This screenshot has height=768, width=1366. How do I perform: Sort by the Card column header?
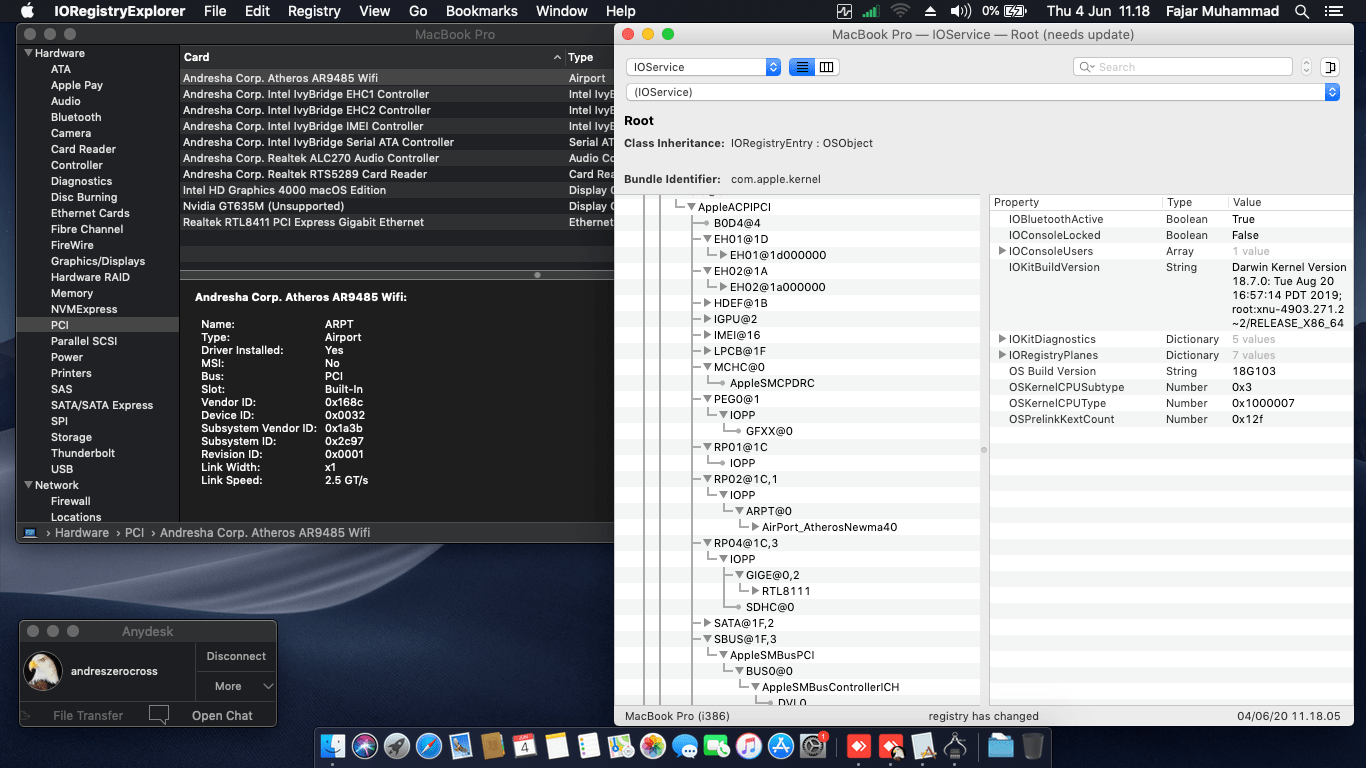pos(372,57)
